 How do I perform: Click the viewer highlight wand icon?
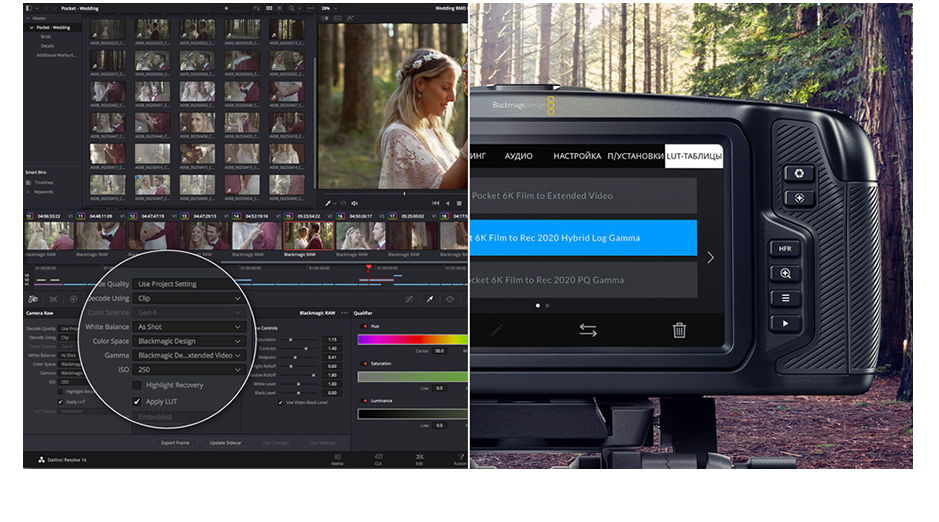(350, 18)
